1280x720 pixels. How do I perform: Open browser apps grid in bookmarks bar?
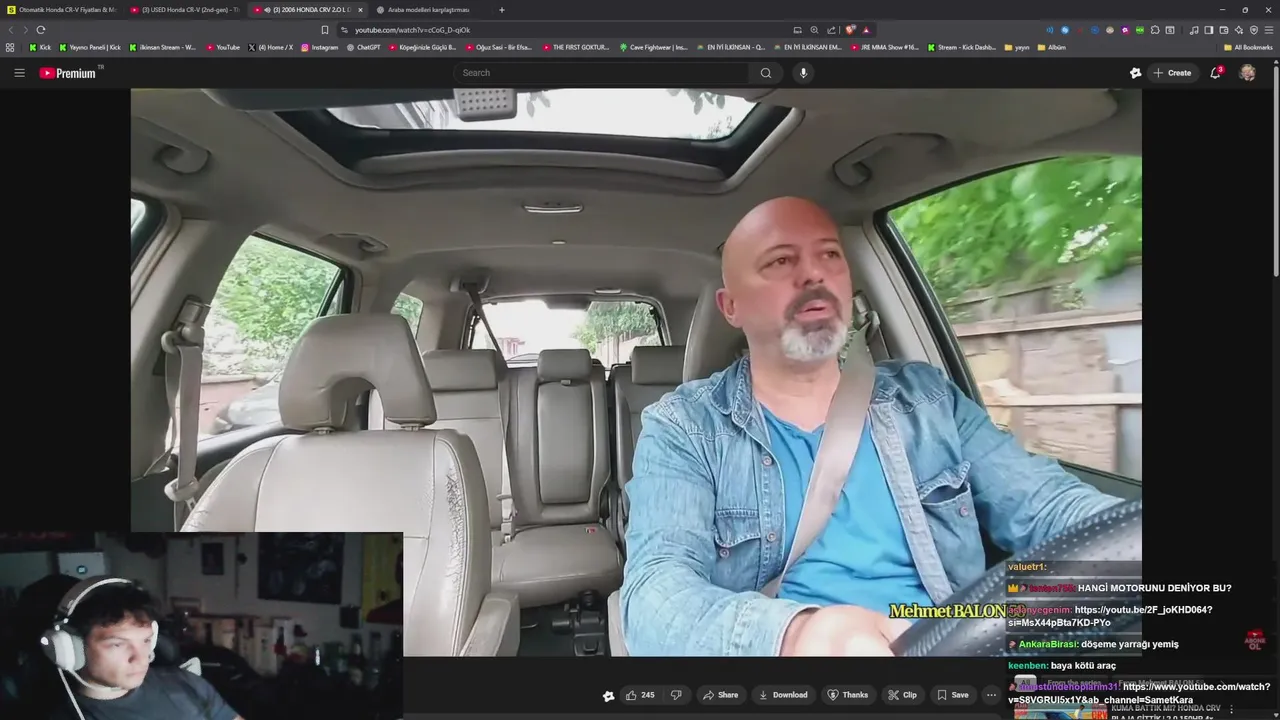pyautogui.click(x=10, y=47)
